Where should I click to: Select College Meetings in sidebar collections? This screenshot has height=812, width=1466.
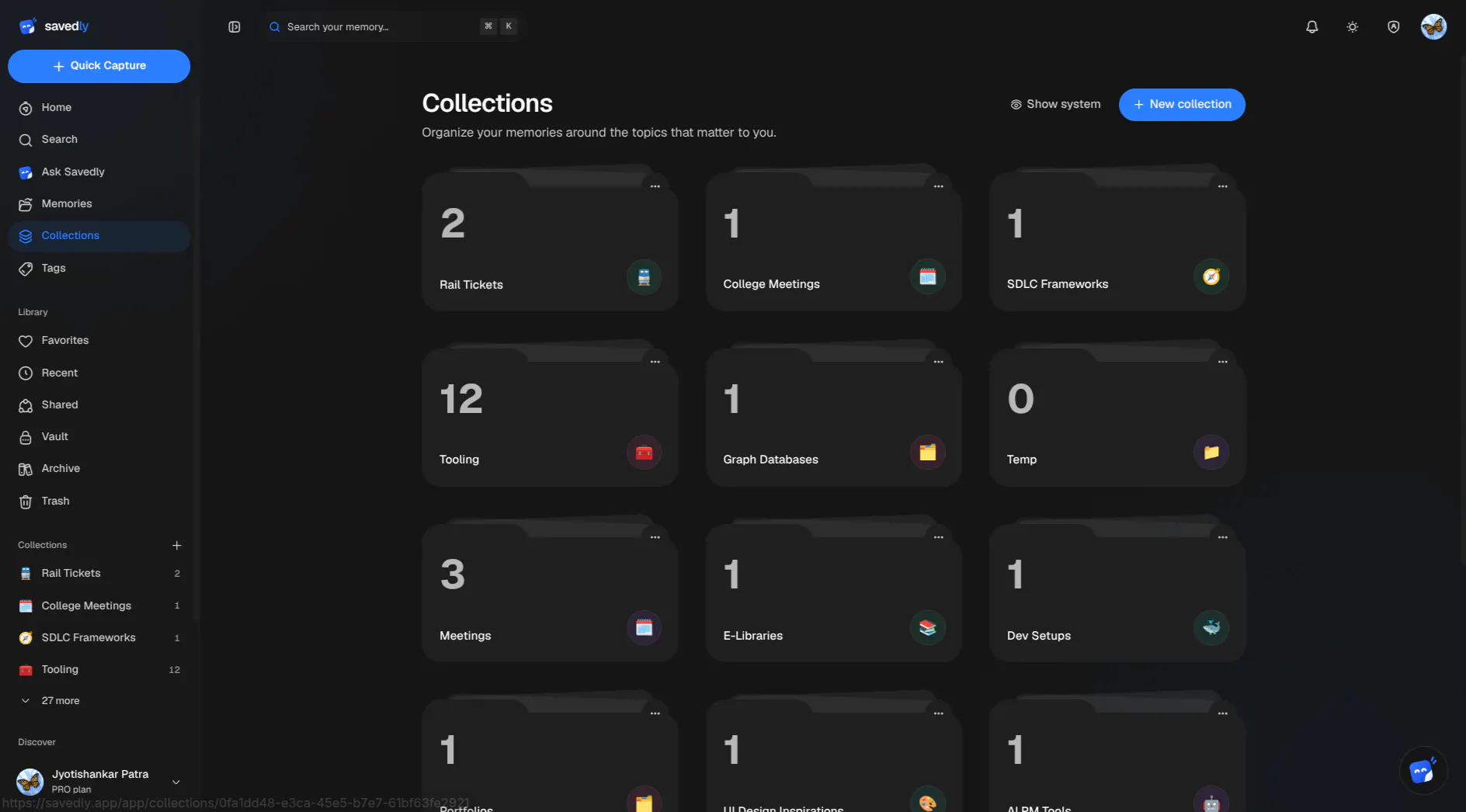coord(99,606)
